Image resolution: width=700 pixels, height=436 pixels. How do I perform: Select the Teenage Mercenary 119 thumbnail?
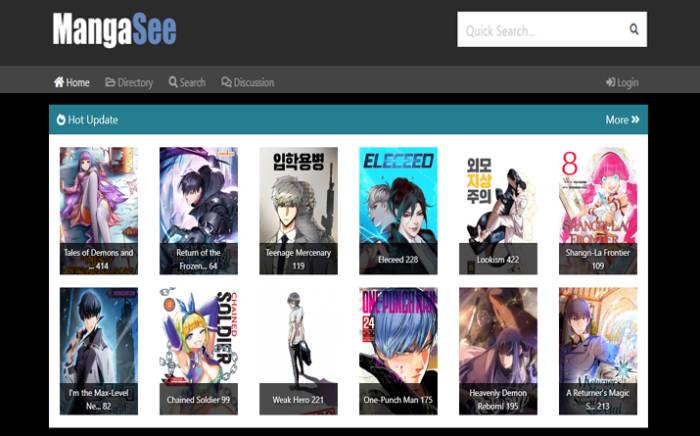[298, 210]
